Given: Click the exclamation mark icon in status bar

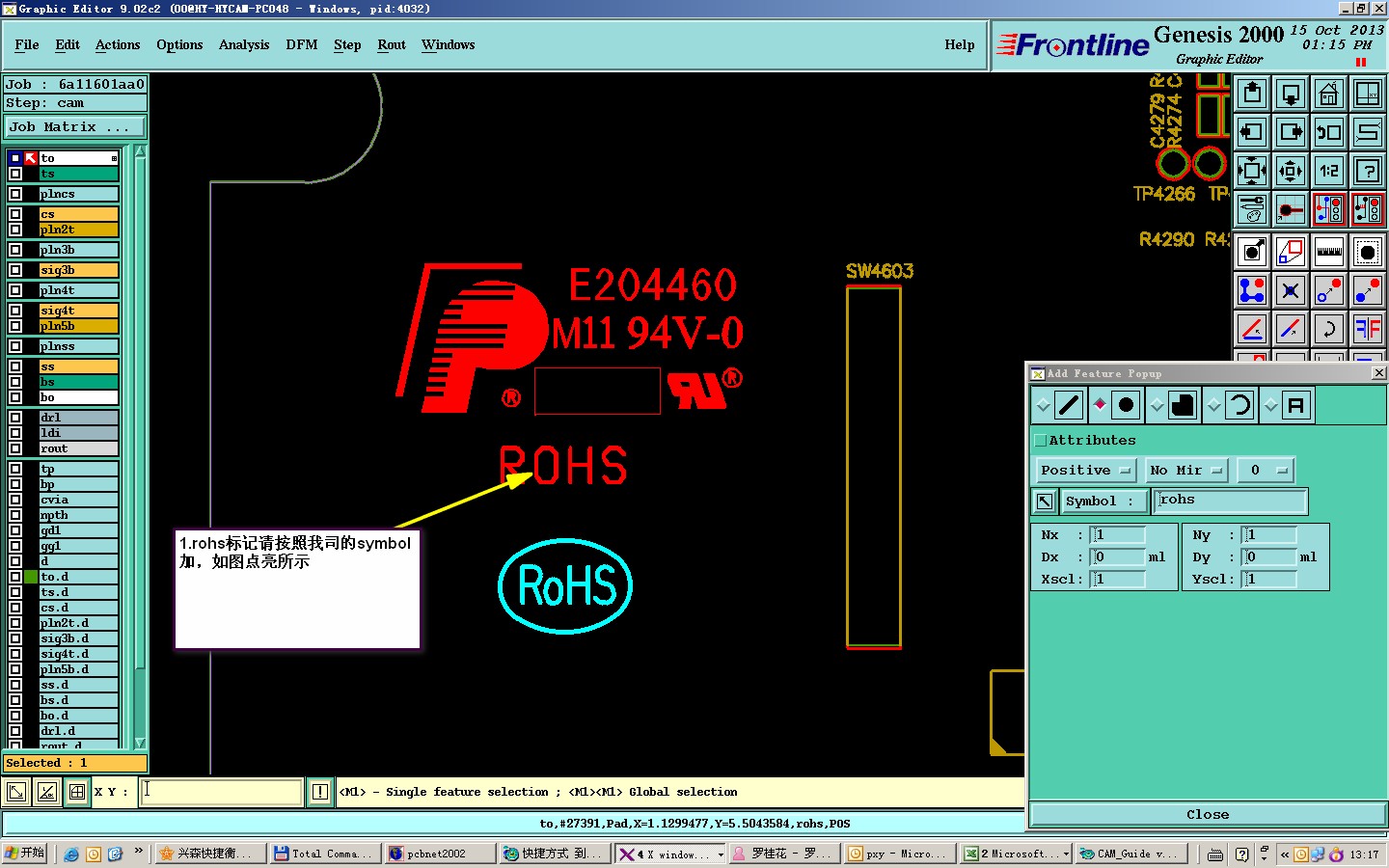Looking at the screenshot, I should 320,792.
